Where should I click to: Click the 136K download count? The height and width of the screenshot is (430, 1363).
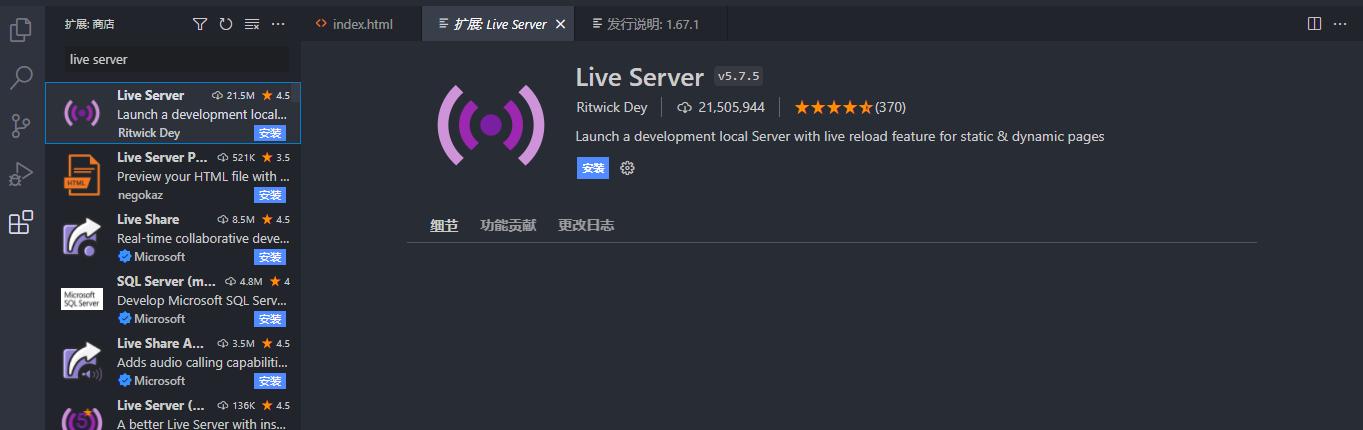click(x=236, y=406)
